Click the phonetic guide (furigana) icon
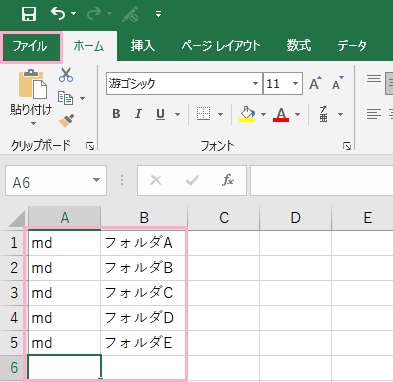Viewport: 393px width, 382px height. coord(324,114)
